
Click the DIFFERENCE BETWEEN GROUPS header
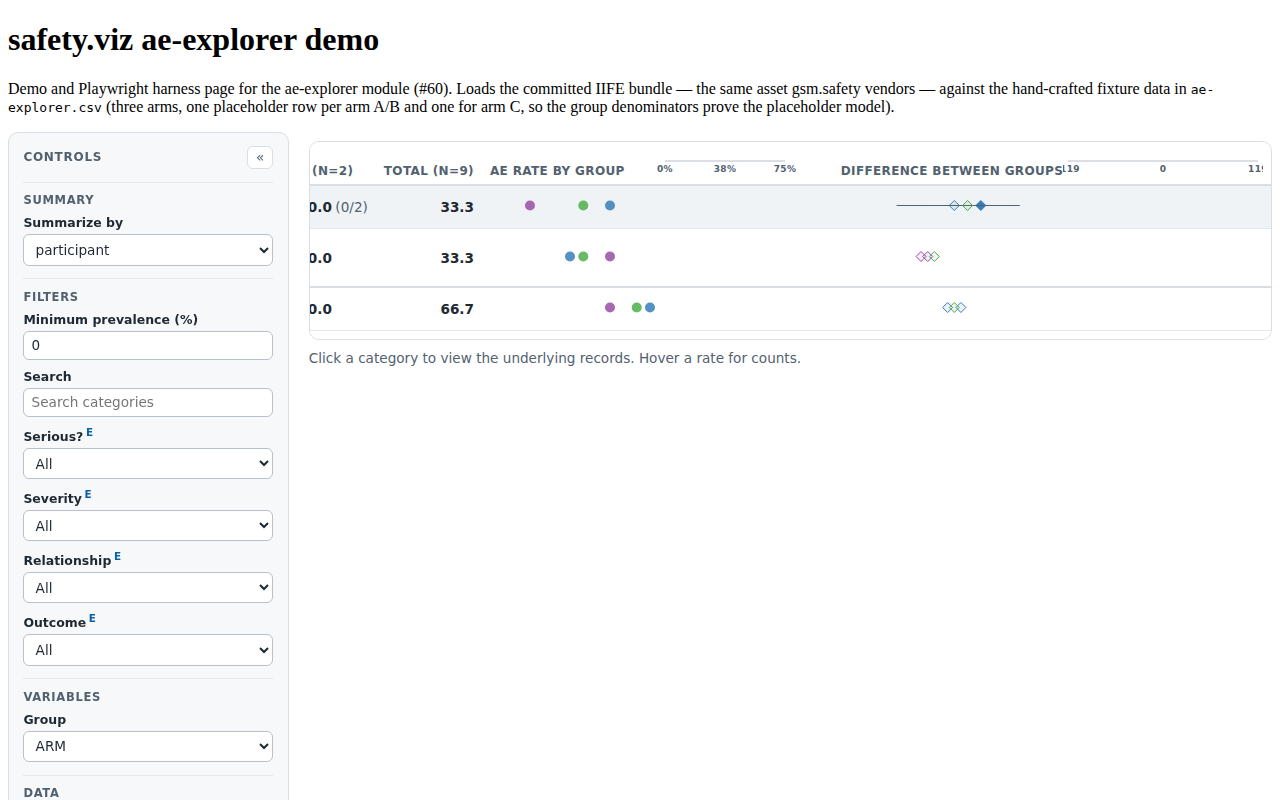point(951,170)
